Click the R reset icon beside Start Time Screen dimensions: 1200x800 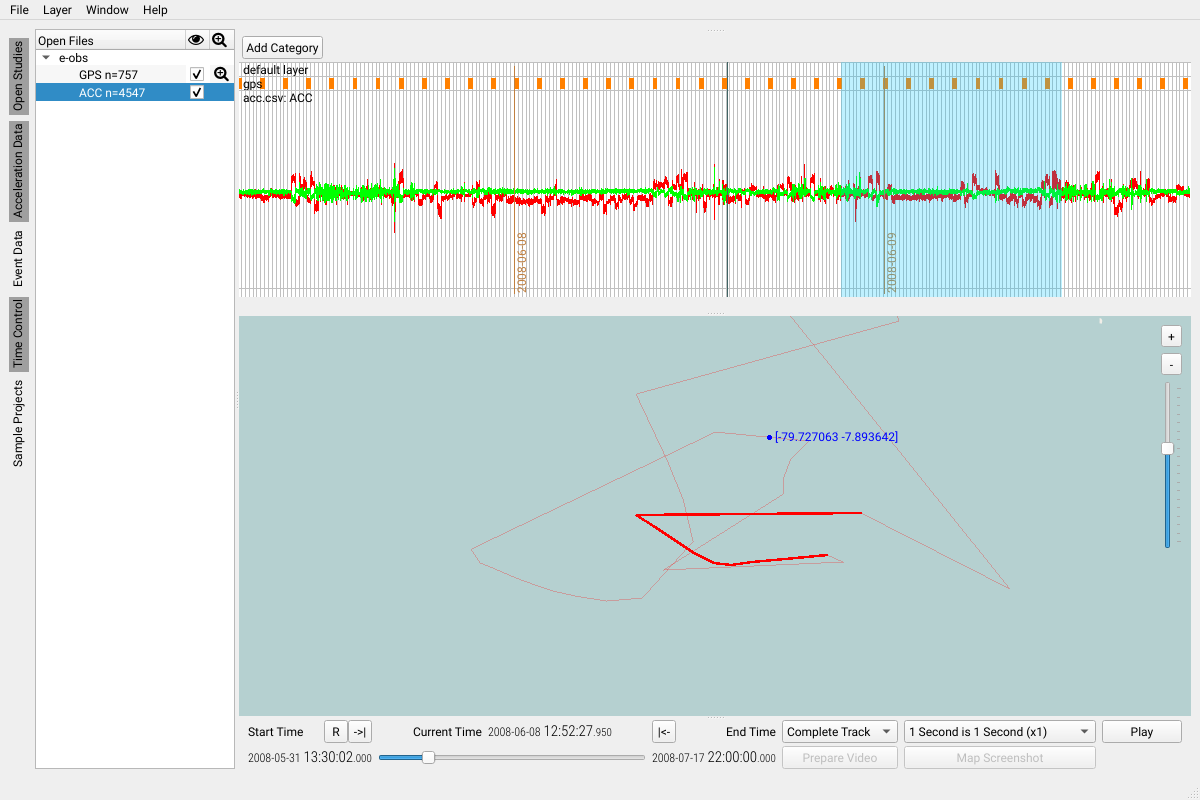click(335, 731)
